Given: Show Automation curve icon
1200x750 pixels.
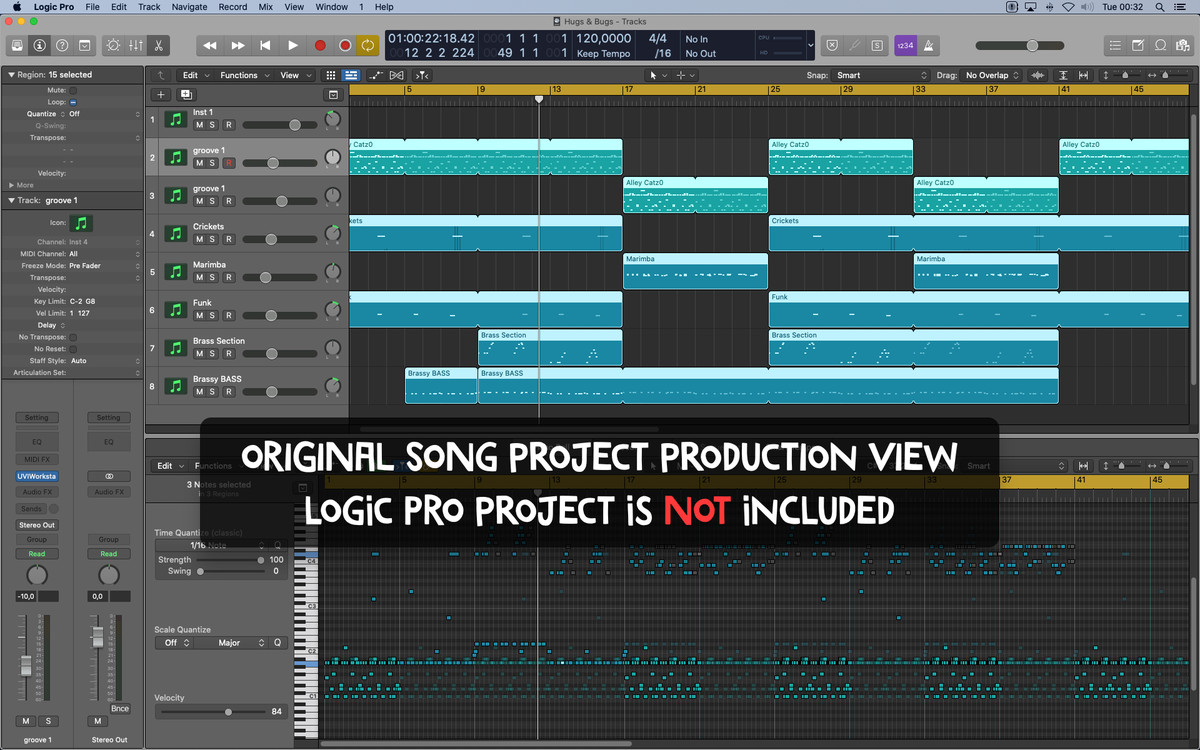Looking at the screenshot, I should click(376, 75).
